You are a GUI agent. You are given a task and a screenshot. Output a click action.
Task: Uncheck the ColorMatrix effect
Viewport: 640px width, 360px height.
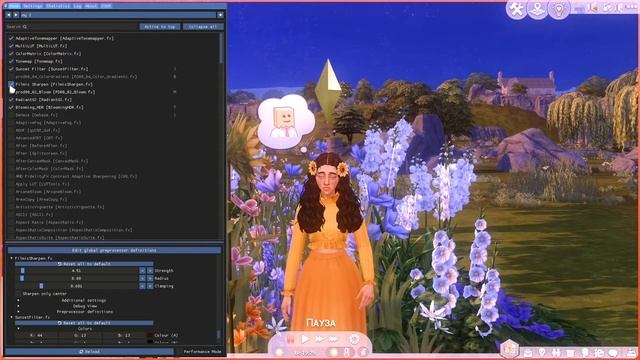pos(11,53)
